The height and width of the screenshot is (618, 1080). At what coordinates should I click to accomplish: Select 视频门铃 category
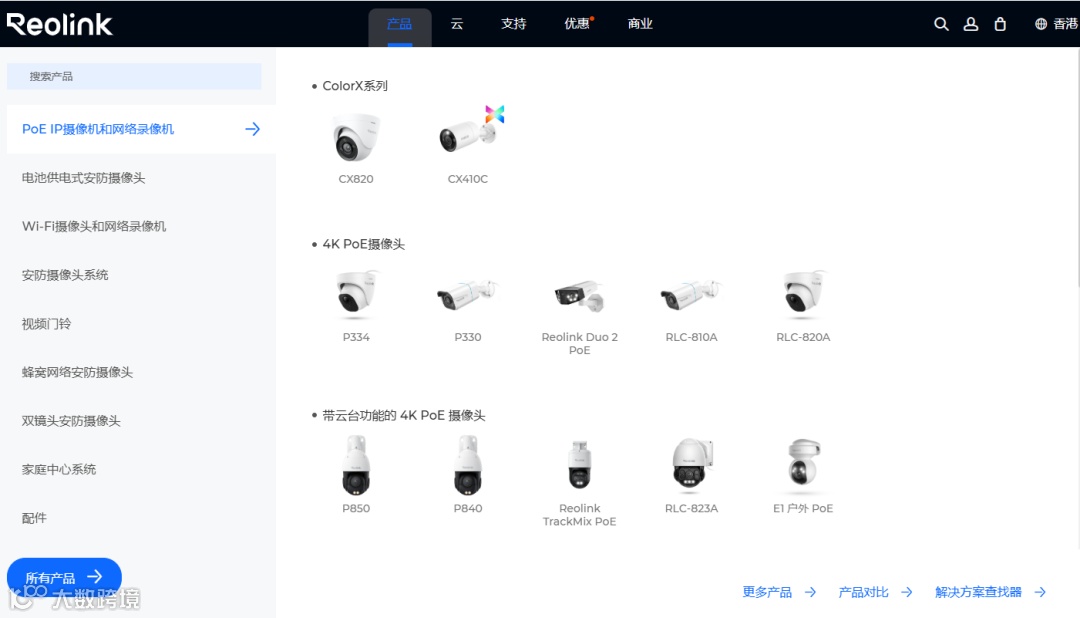46,324
